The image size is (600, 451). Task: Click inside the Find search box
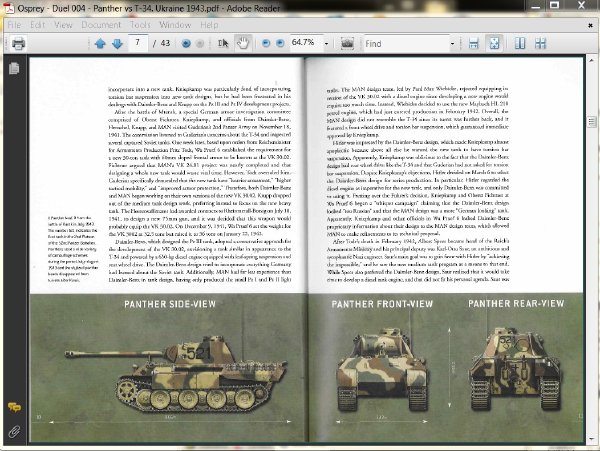tap(406, 44)
